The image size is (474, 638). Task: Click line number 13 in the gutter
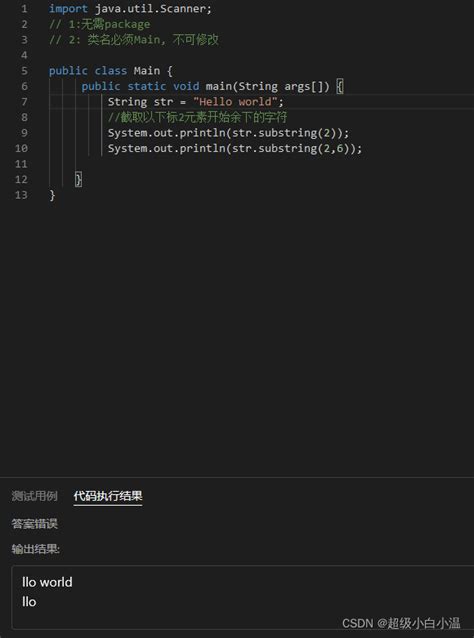pos(21,195)
